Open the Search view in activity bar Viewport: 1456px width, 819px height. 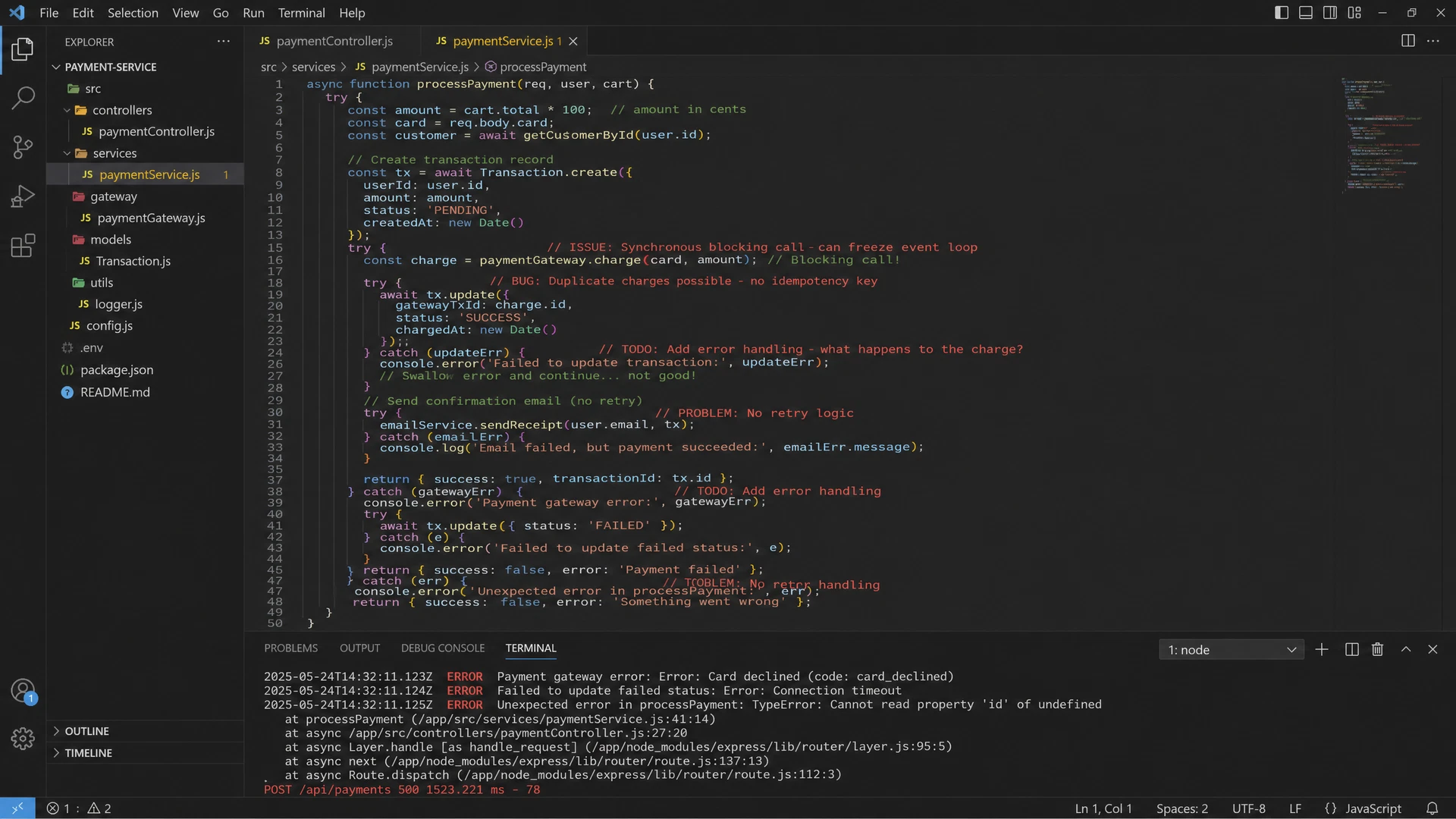pos(23,97)
